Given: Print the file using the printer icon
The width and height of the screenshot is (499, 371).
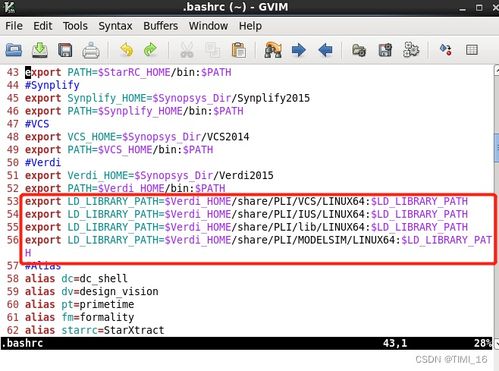Looking at the screenshot, I should pos(91,50).
